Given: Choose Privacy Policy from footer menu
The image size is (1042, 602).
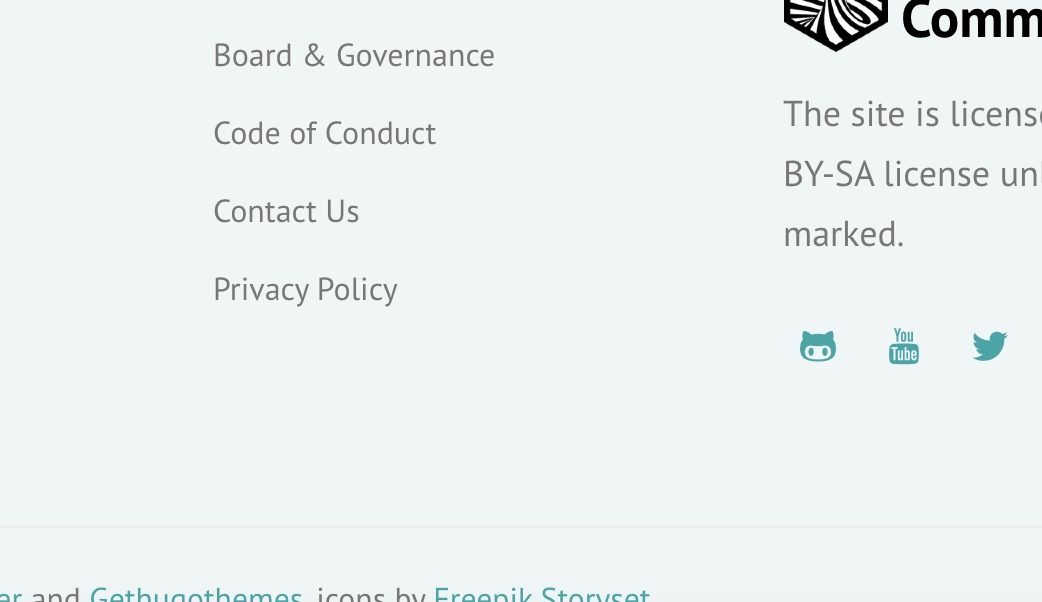Looking at the screenshot, I should [305, 289].
